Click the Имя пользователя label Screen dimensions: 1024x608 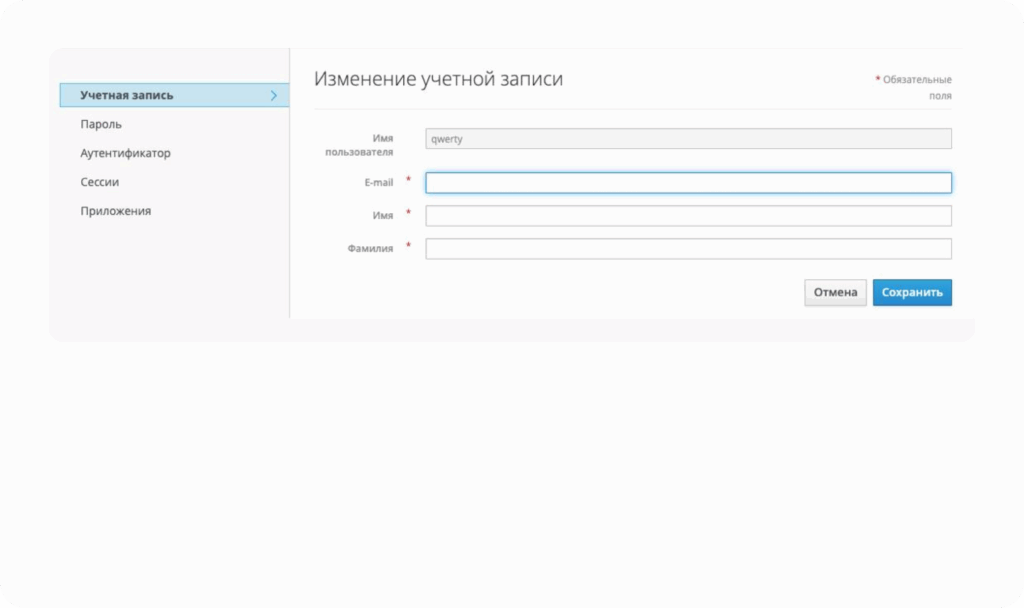[360, 145]
